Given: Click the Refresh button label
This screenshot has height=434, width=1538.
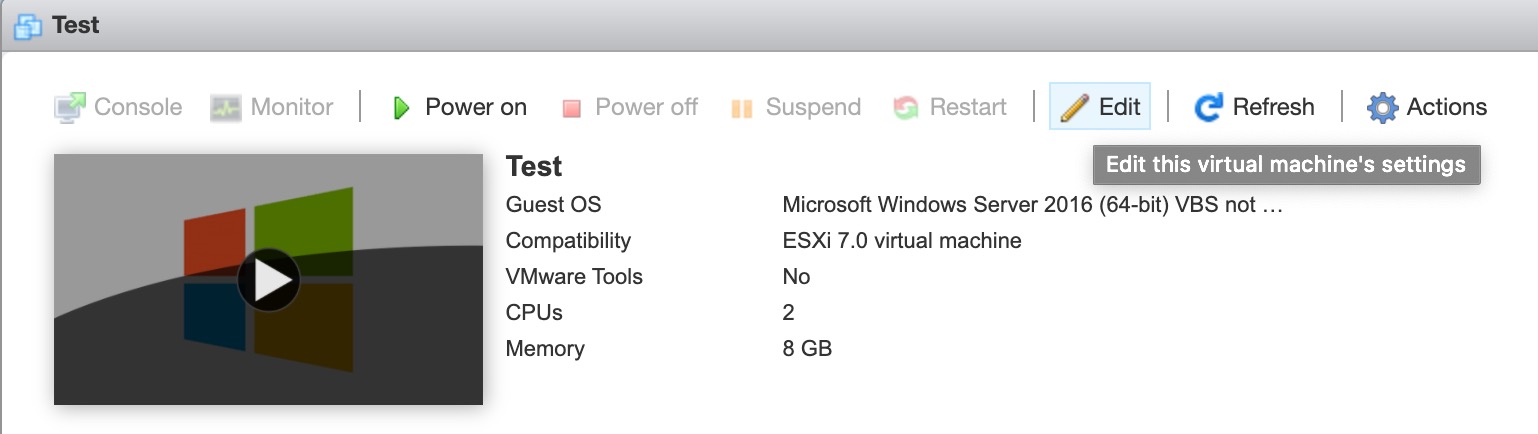Looking at the screenshot, I should point(1273,107).
